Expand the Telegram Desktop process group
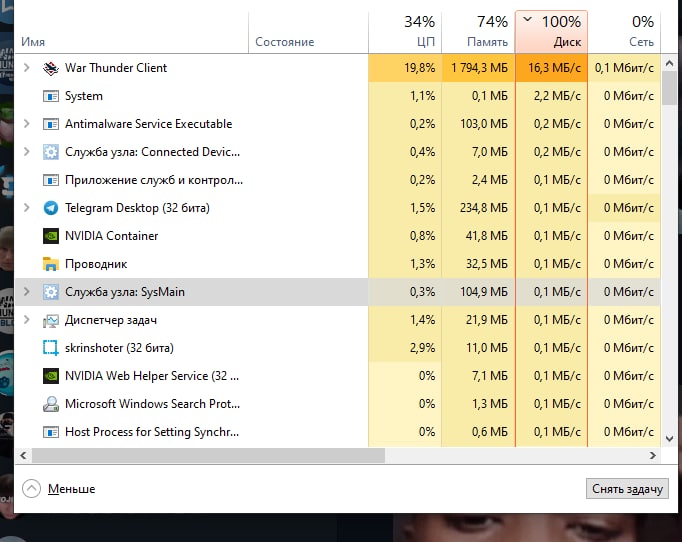The image size is (682, 542). [x=27, y=208]
